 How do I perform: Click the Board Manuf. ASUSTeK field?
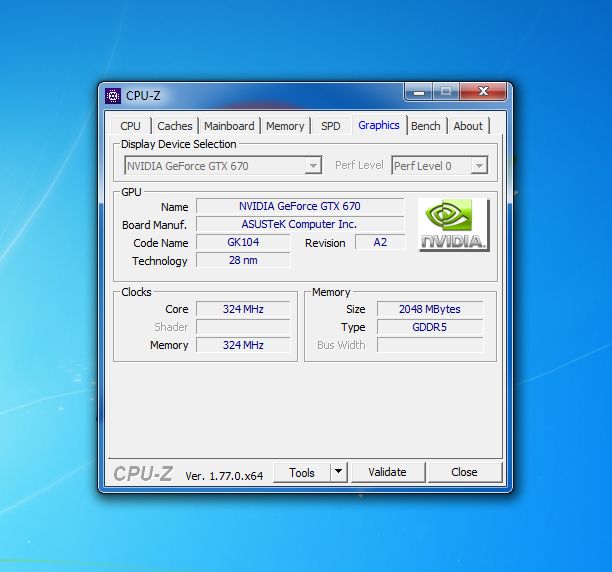[300, 224]
